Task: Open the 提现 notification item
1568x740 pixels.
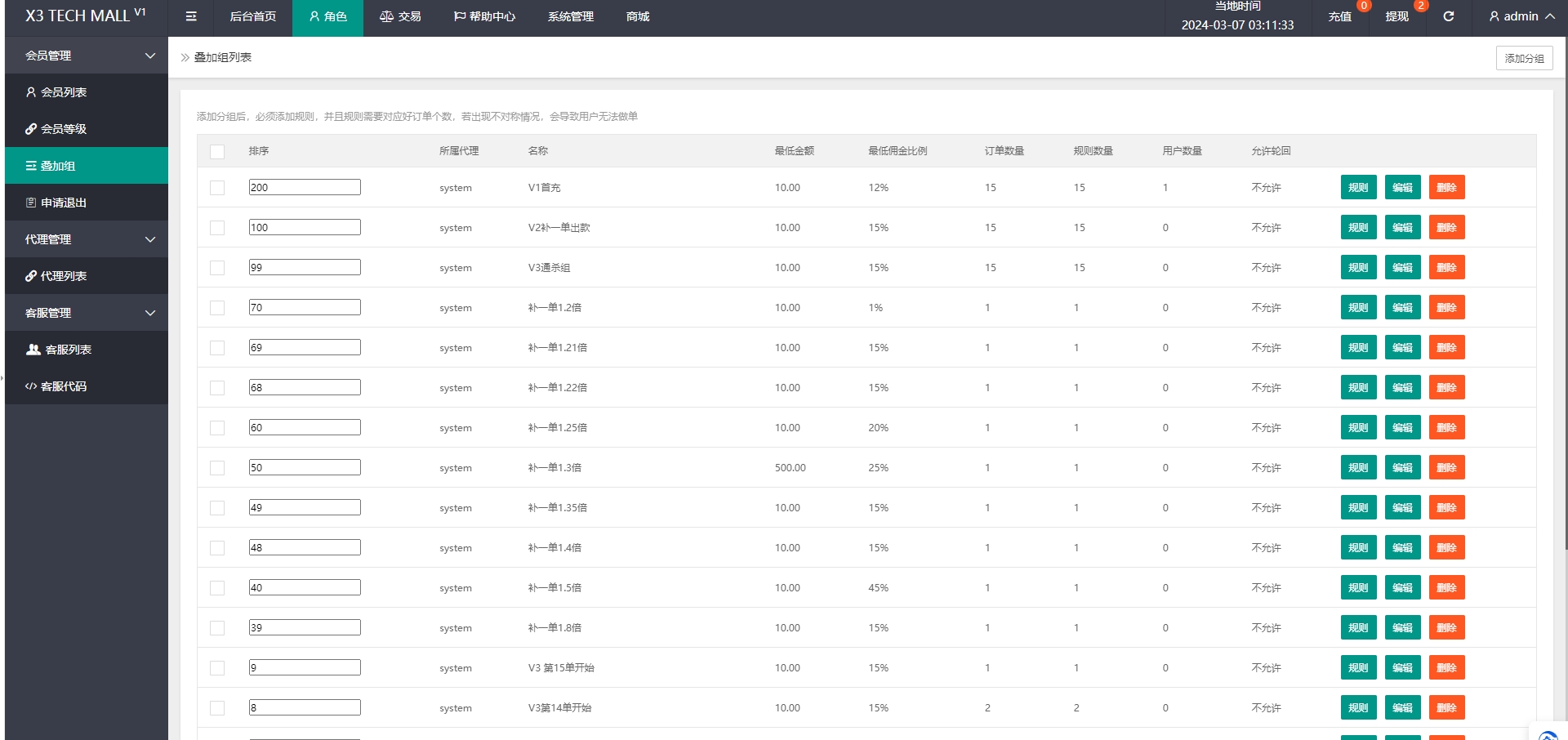Action: (x=1397, y=16)
